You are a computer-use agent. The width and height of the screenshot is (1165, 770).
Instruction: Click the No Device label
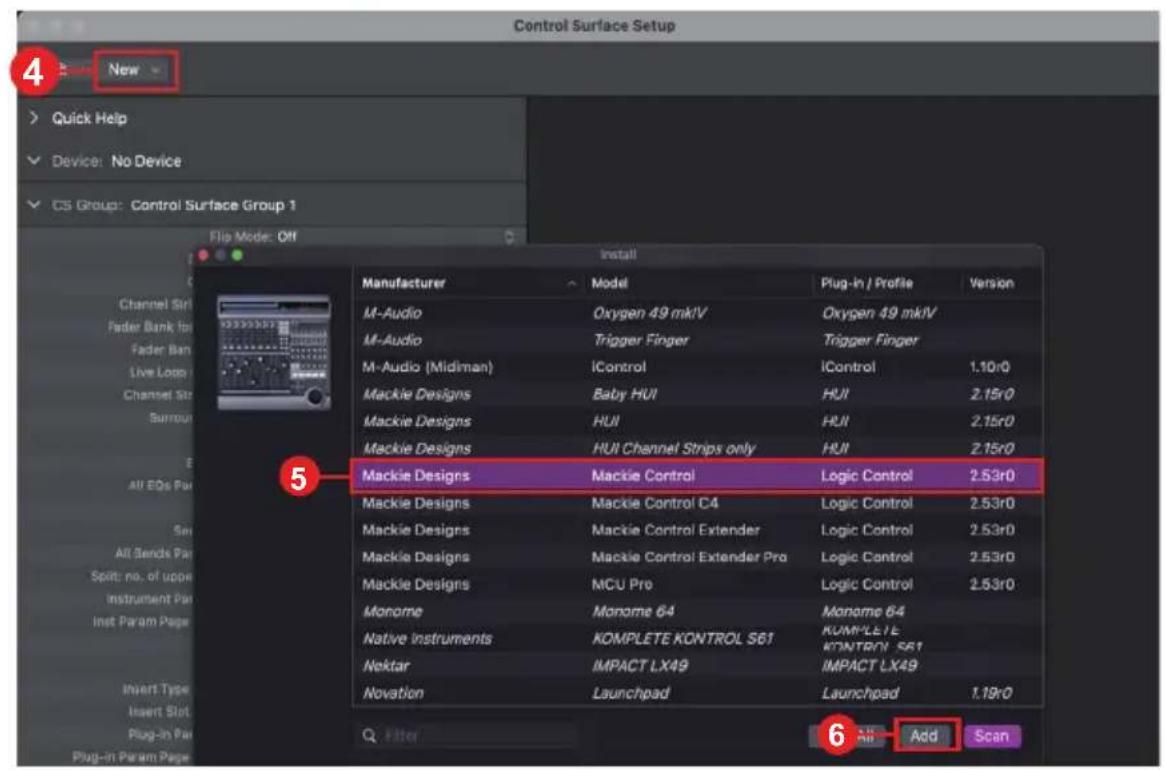[x=146, y=161]
